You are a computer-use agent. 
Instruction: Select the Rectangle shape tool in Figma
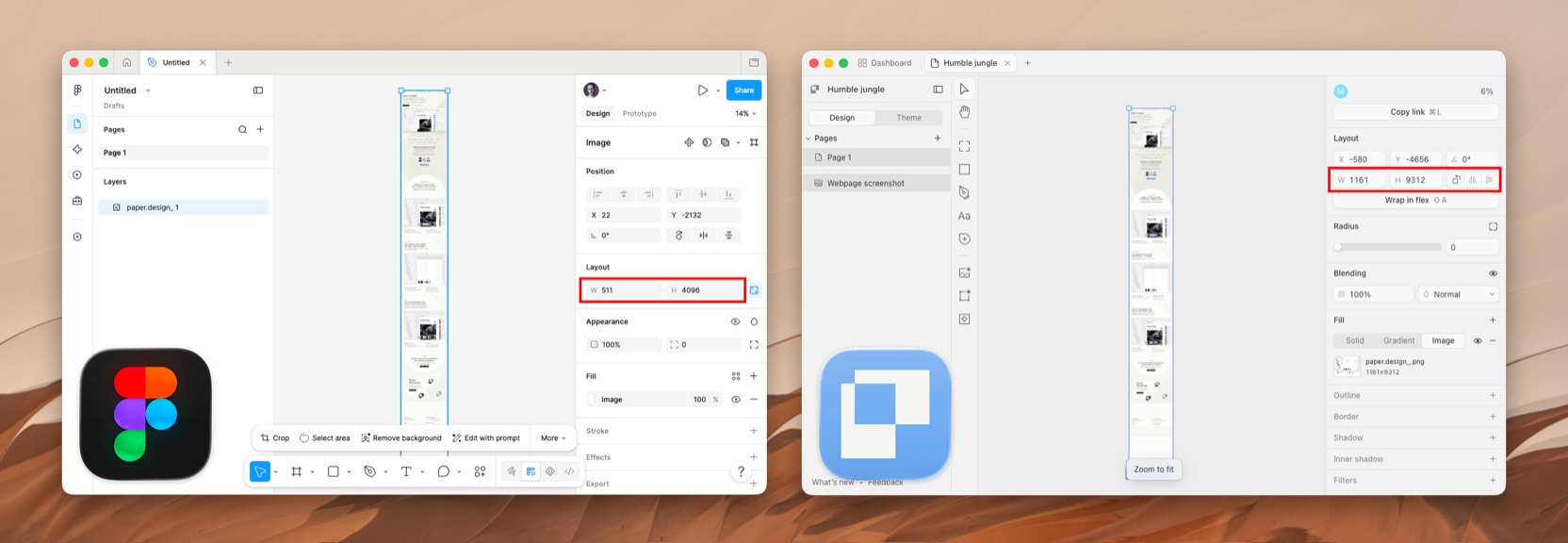tap(333, 471)
